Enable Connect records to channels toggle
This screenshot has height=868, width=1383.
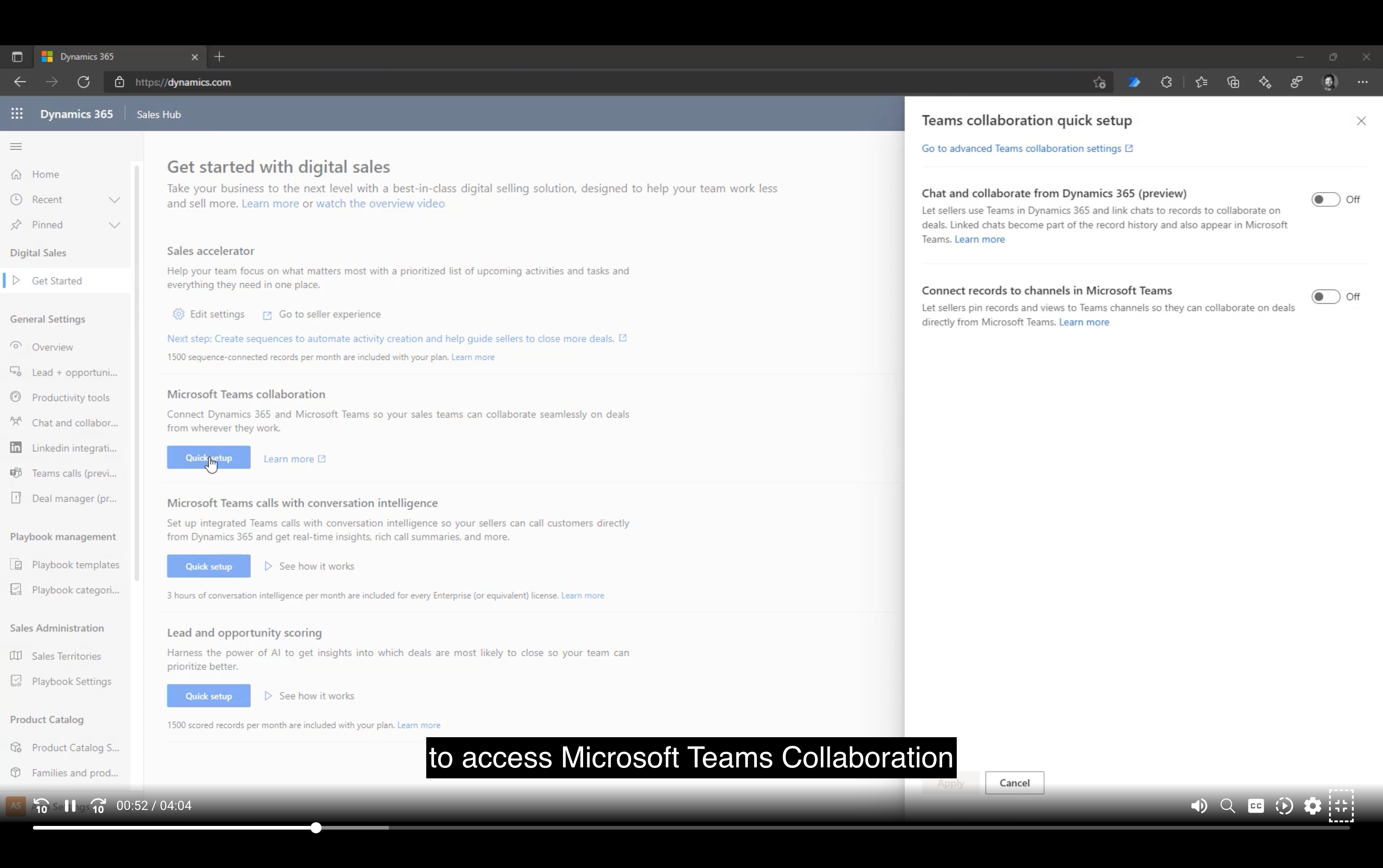pyautogui.click(x=1325, y=296)
